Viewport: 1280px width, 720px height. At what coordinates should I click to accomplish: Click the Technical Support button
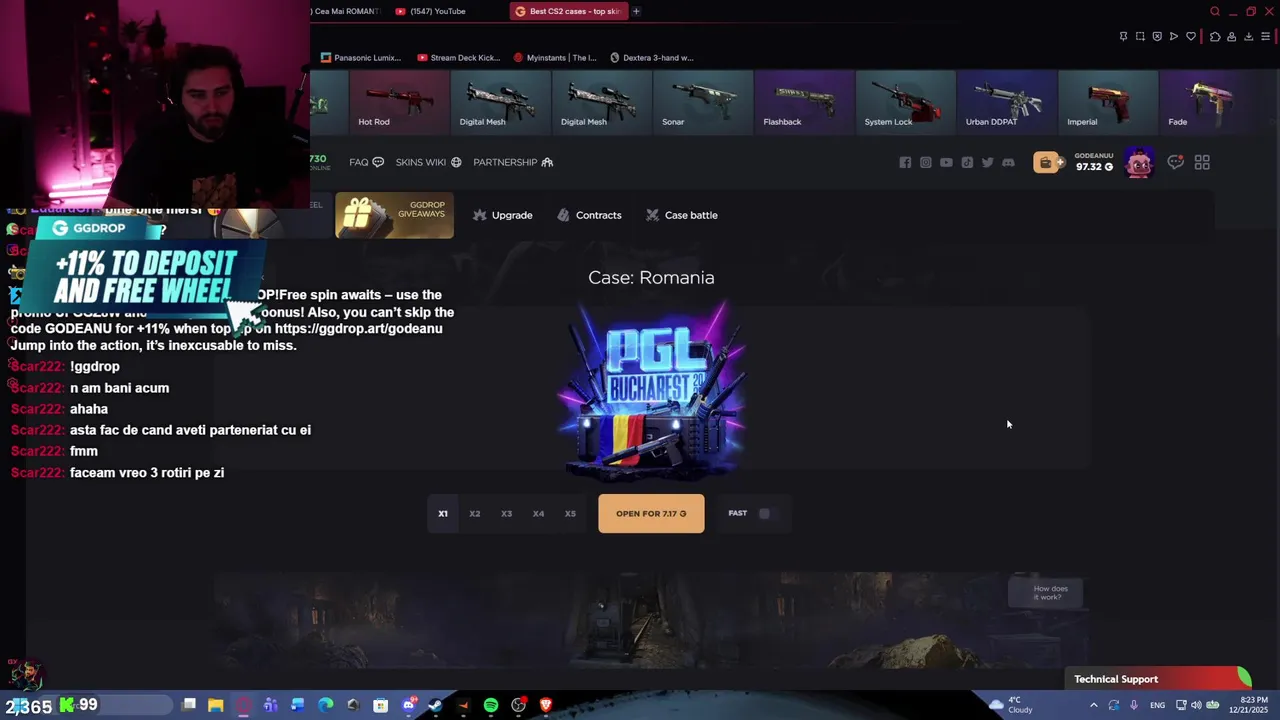1158,679
